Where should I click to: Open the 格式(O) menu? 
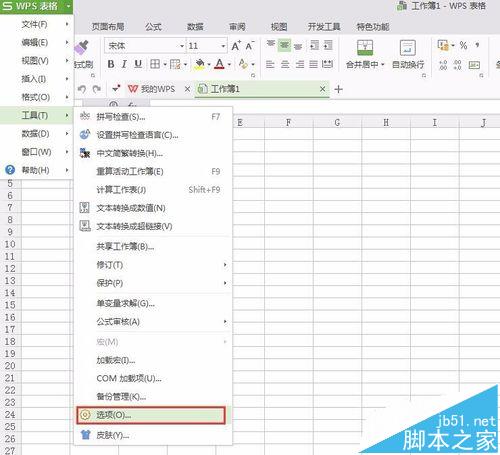(36, 97)
